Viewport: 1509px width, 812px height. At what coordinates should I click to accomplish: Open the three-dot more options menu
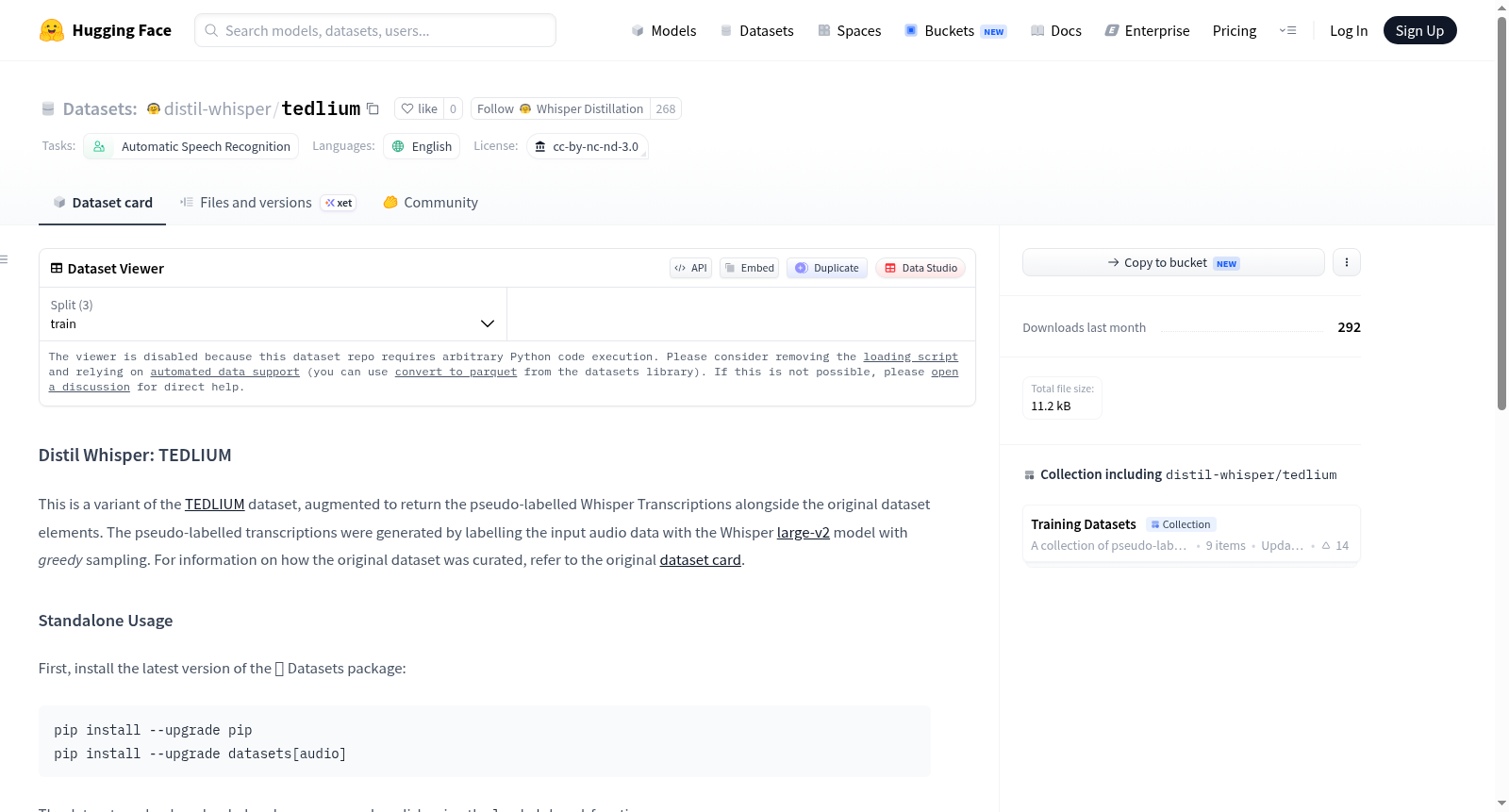coord(1347,262)
